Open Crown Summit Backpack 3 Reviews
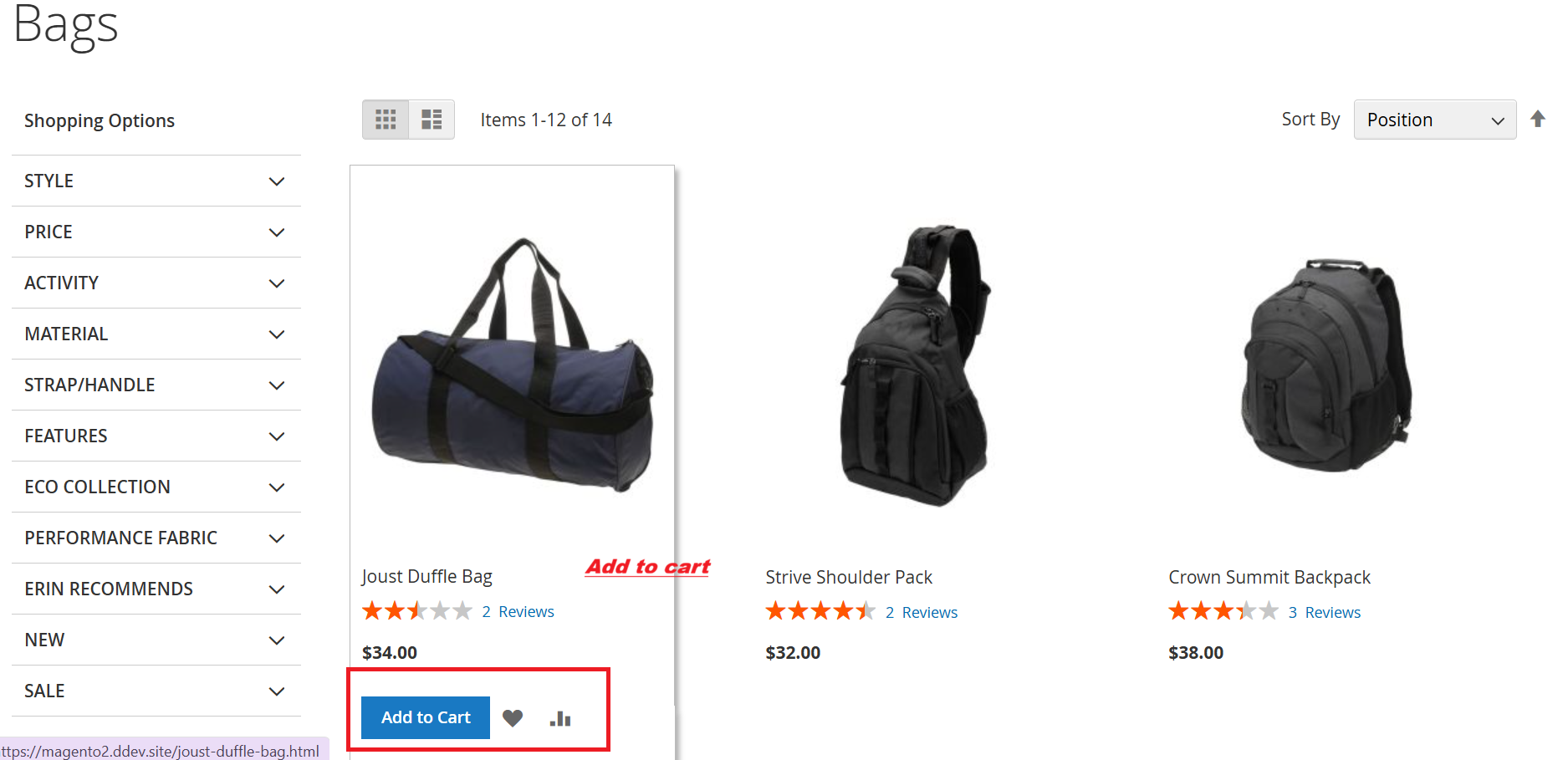 [x=1325, y=613]
